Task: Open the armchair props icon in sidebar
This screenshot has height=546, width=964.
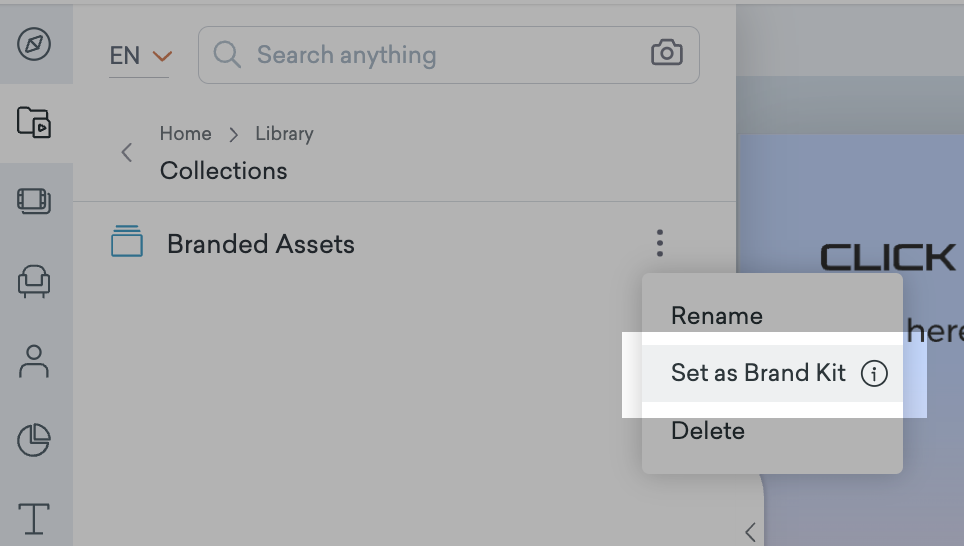Action: tap(34, 282)
